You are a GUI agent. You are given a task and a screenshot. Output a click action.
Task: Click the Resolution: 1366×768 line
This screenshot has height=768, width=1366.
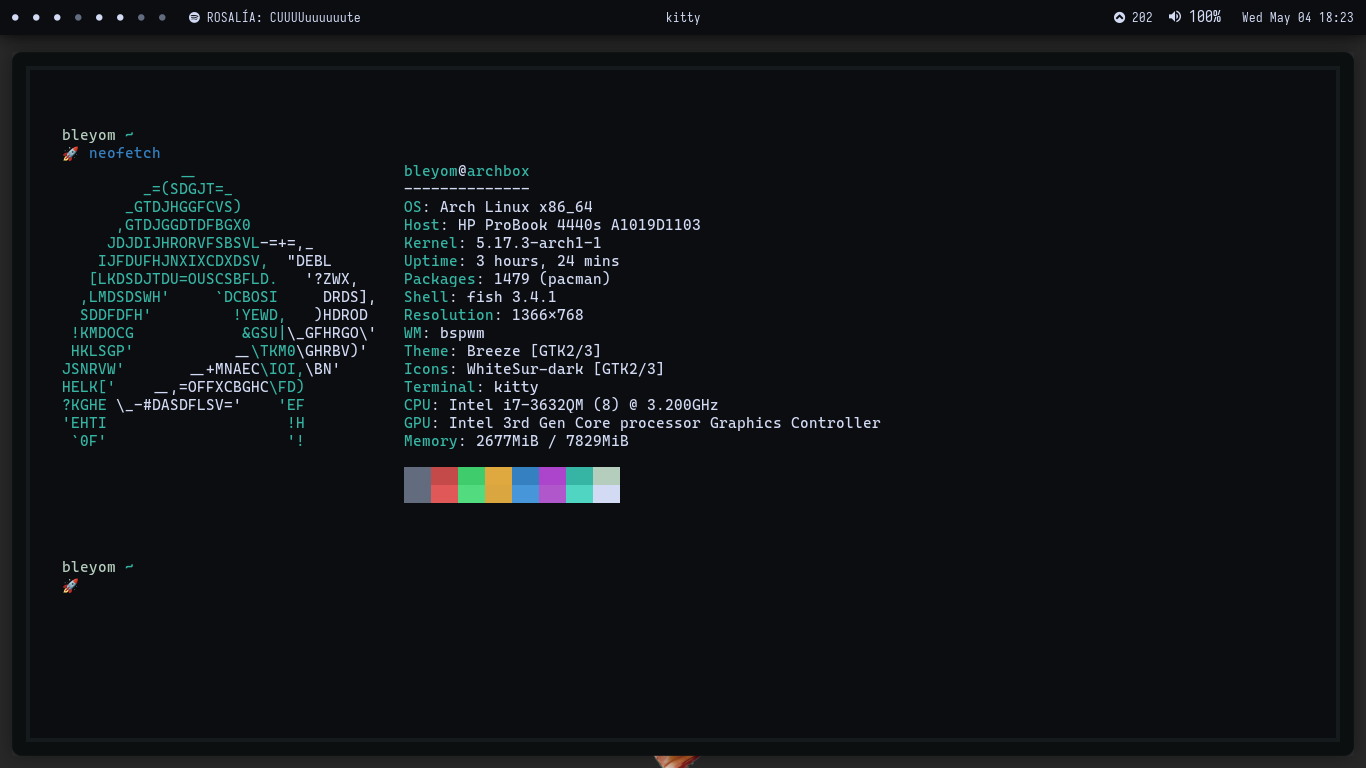pyautogui.click(x=493, y=315)
